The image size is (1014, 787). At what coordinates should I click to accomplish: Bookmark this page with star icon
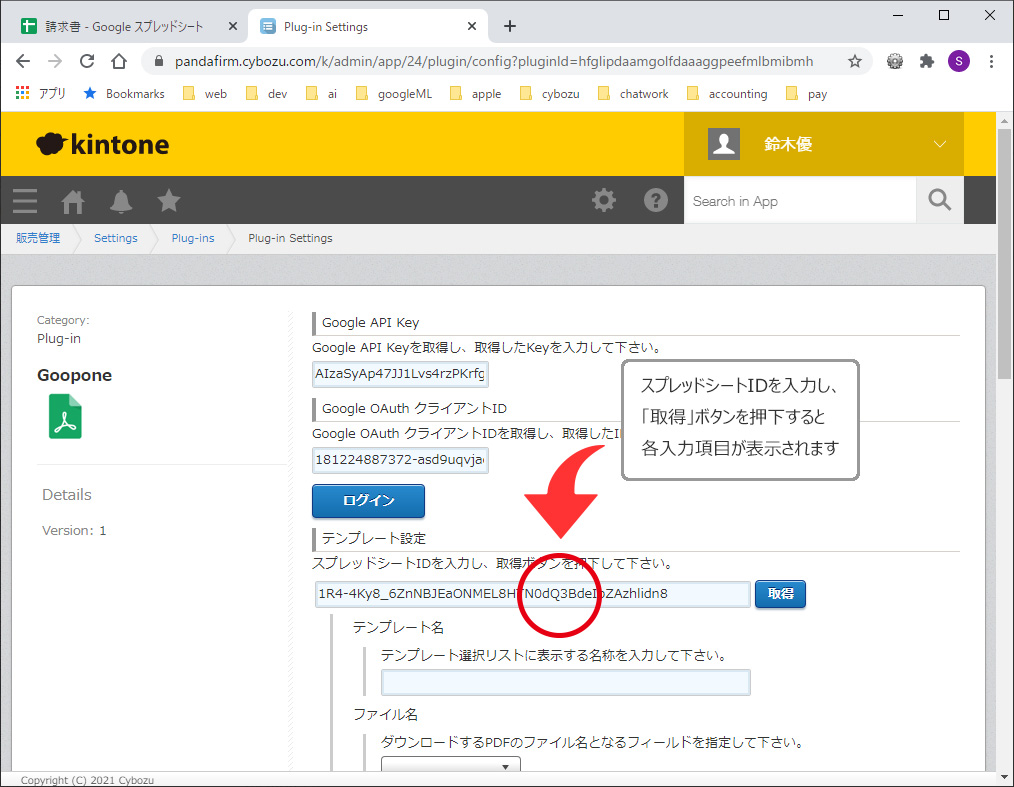click(855, 61)
